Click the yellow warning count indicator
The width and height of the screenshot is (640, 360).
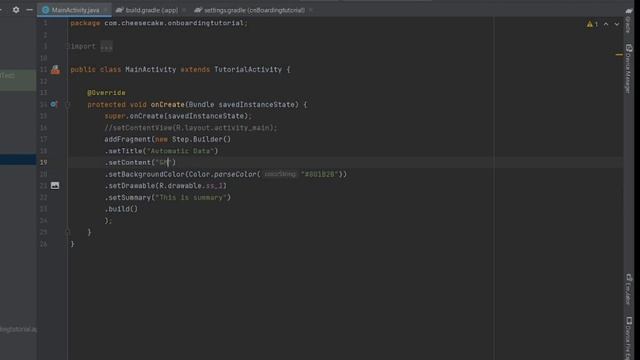(x=592, y=24)
